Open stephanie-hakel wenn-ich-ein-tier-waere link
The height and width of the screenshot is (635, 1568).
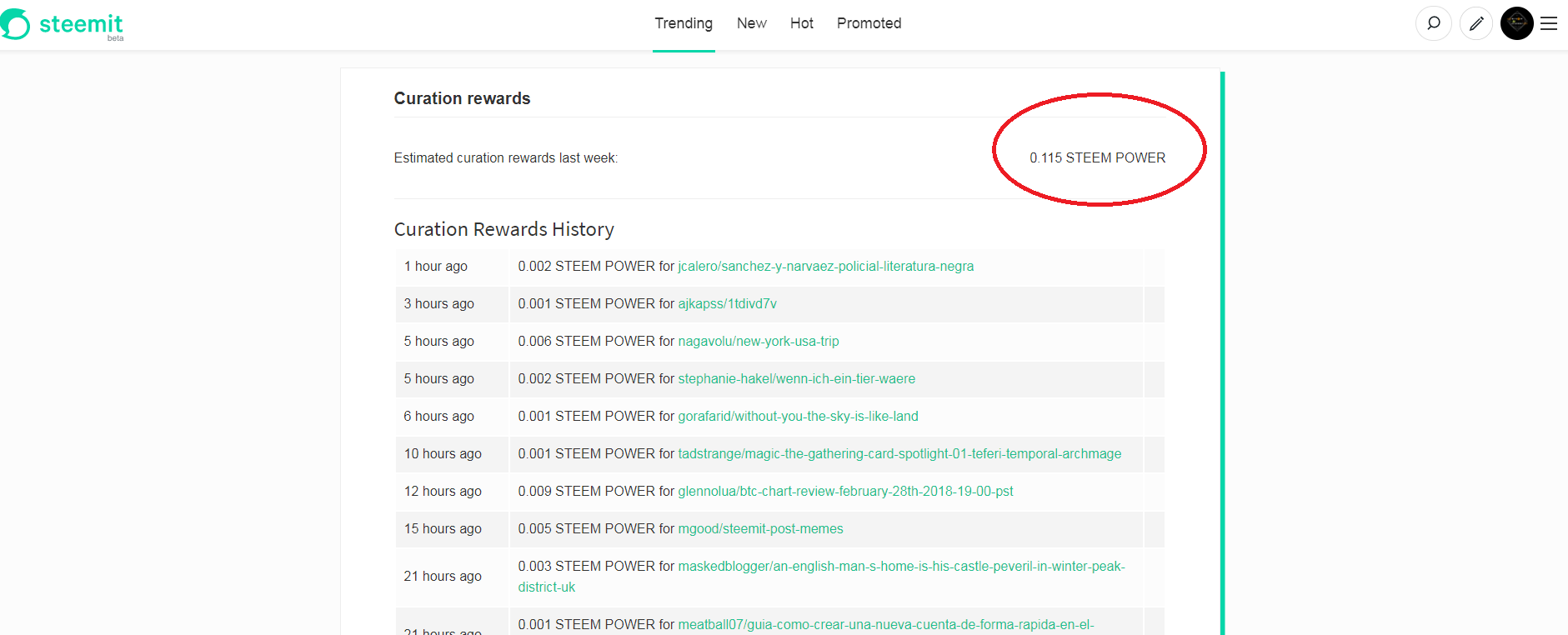click(797, 379)
